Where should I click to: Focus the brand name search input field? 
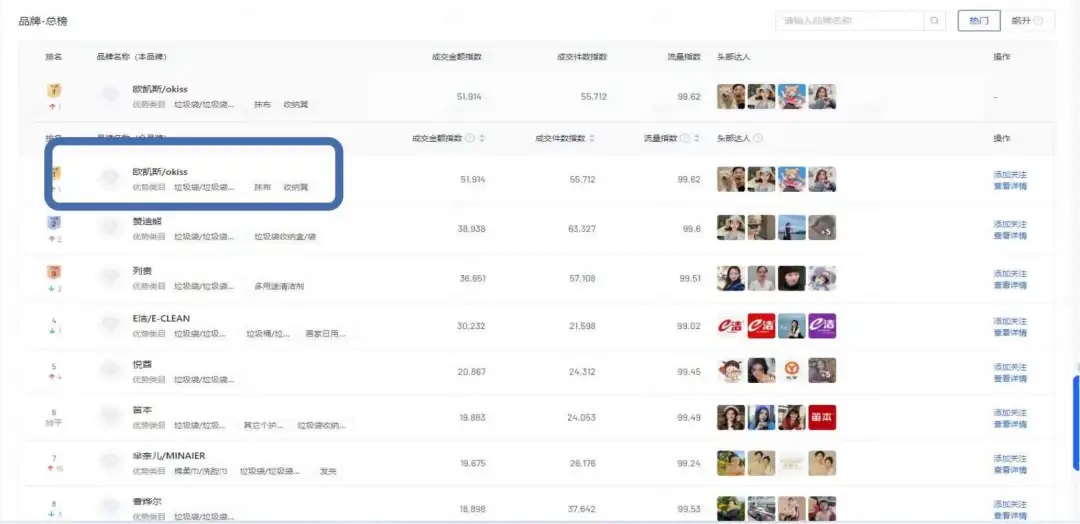[x=850, y=21]
